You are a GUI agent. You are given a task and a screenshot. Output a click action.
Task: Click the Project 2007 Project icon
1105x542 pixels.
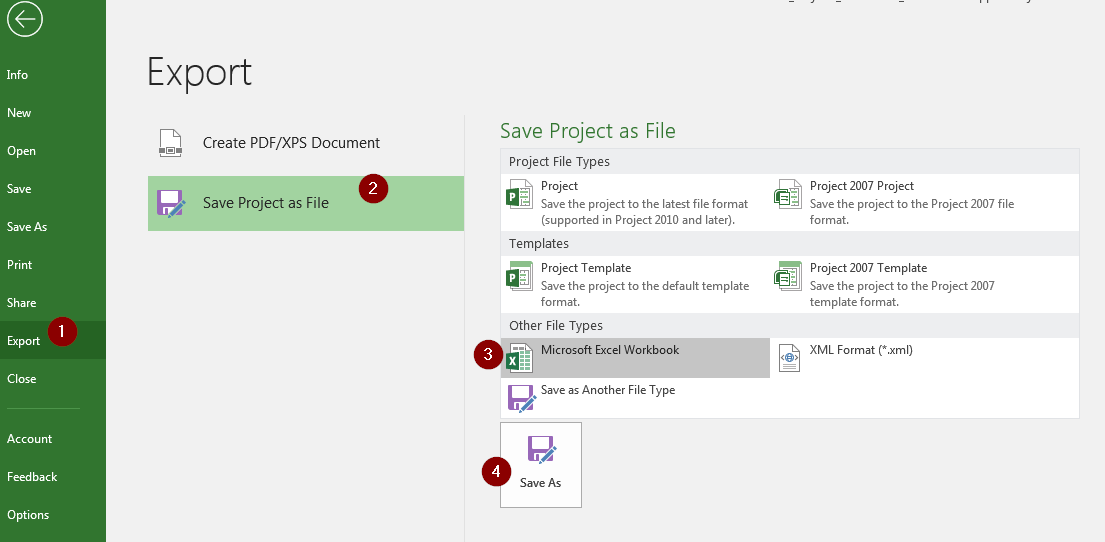coord(788,194)
